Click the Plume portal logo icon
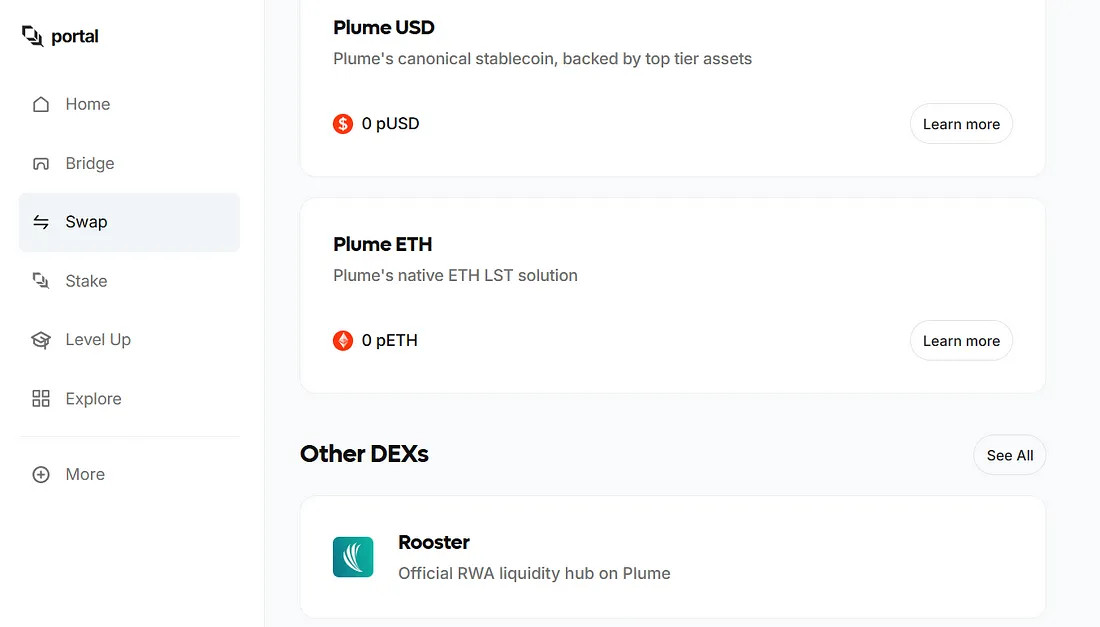This screenshot has width=1100, height=627. [x=33, y=36]
